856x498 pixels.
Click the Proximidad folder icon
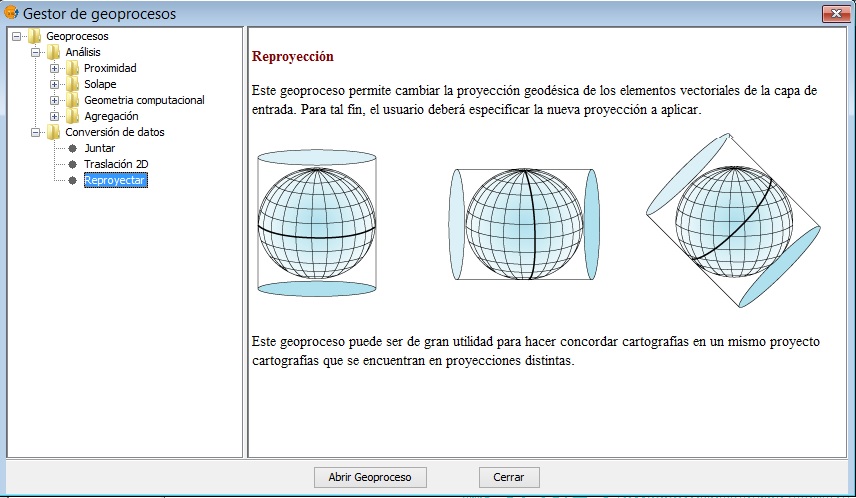[x=72, y=68]
